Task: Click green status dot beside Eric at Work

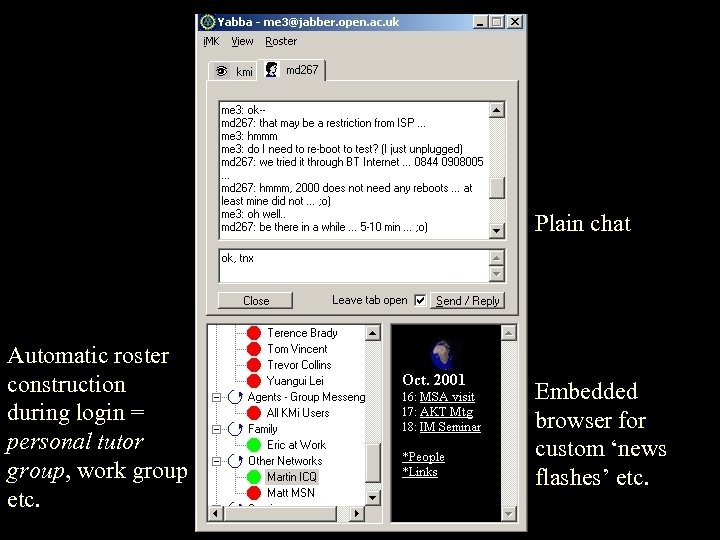Action: [x=253, y=444]
